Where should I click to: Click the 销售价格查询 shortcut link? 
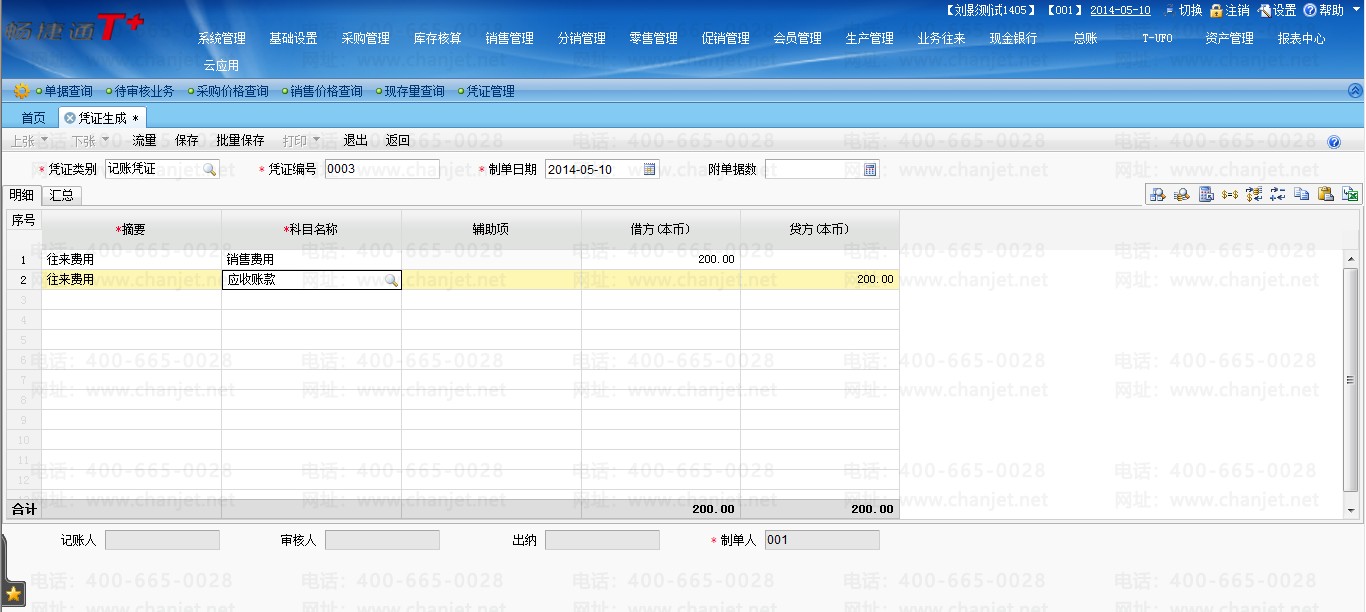326,91
